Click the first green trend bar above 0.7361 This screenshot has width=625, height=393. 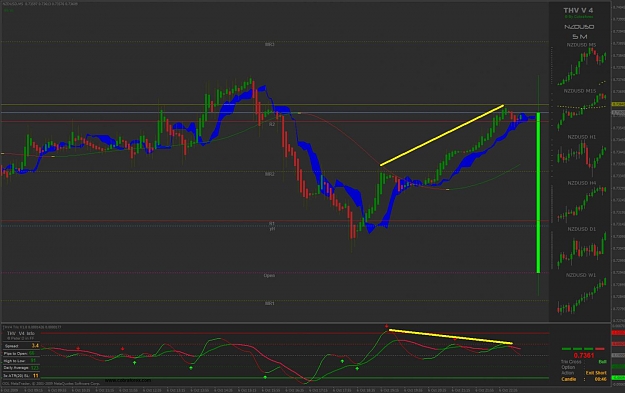566,349
